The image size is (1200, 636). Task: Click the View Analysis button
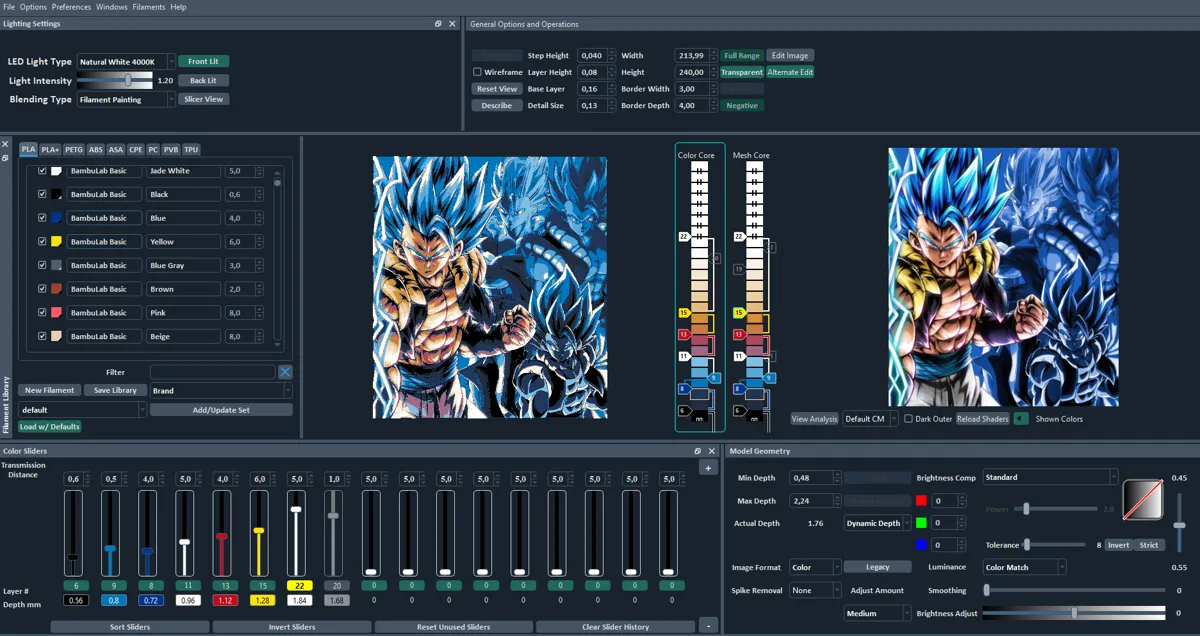tap(815, 419)
